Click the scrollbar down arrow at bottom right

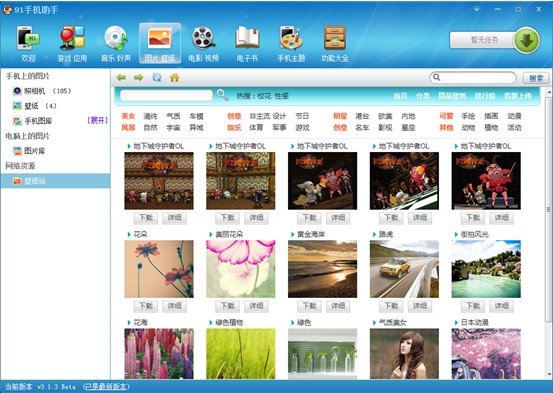[549, 375]
